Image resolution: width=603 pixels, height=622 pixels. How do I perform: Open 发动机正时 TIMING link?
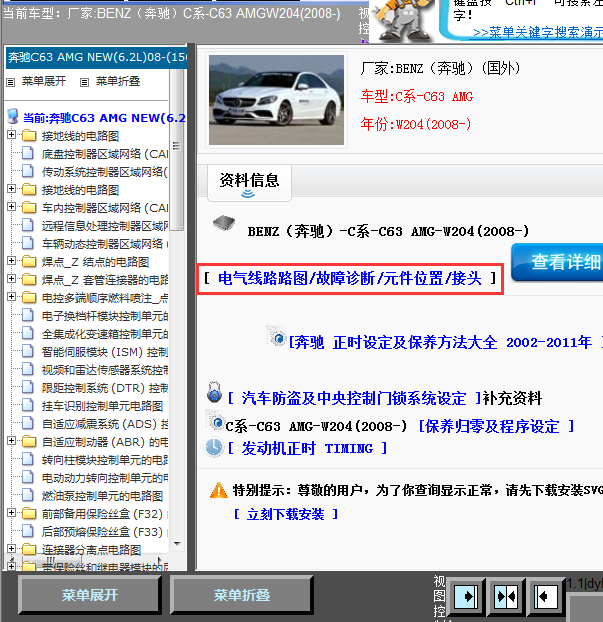[x=307, y=449]
